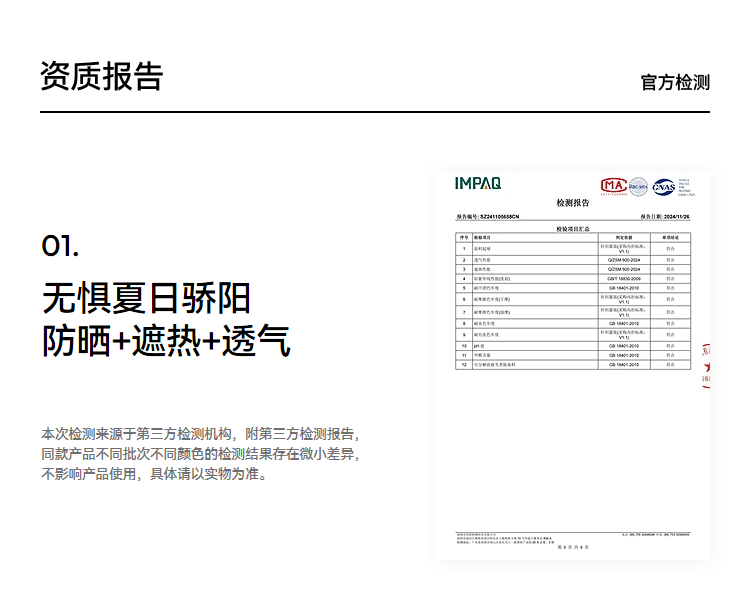Click the GB 18401-2010 cell in row 5

624,288
